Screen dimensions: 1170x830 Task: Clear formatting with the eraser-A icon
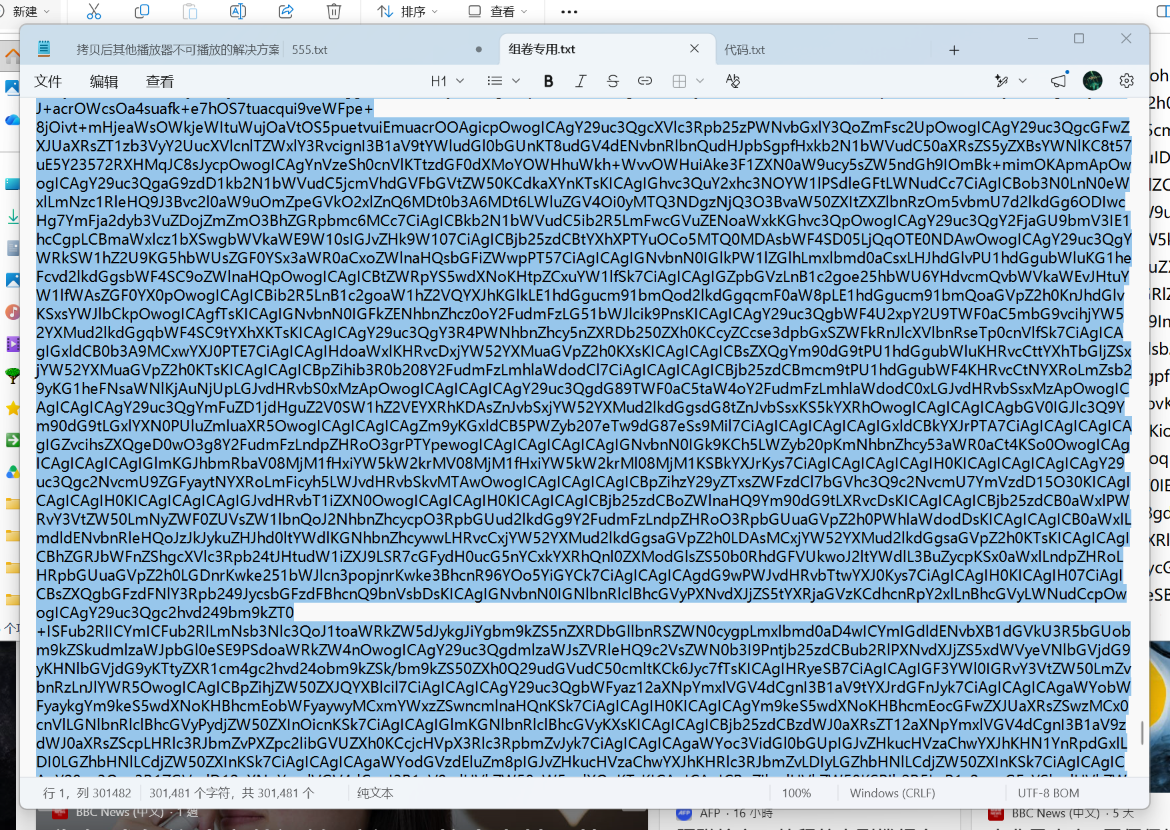point(733,81)
